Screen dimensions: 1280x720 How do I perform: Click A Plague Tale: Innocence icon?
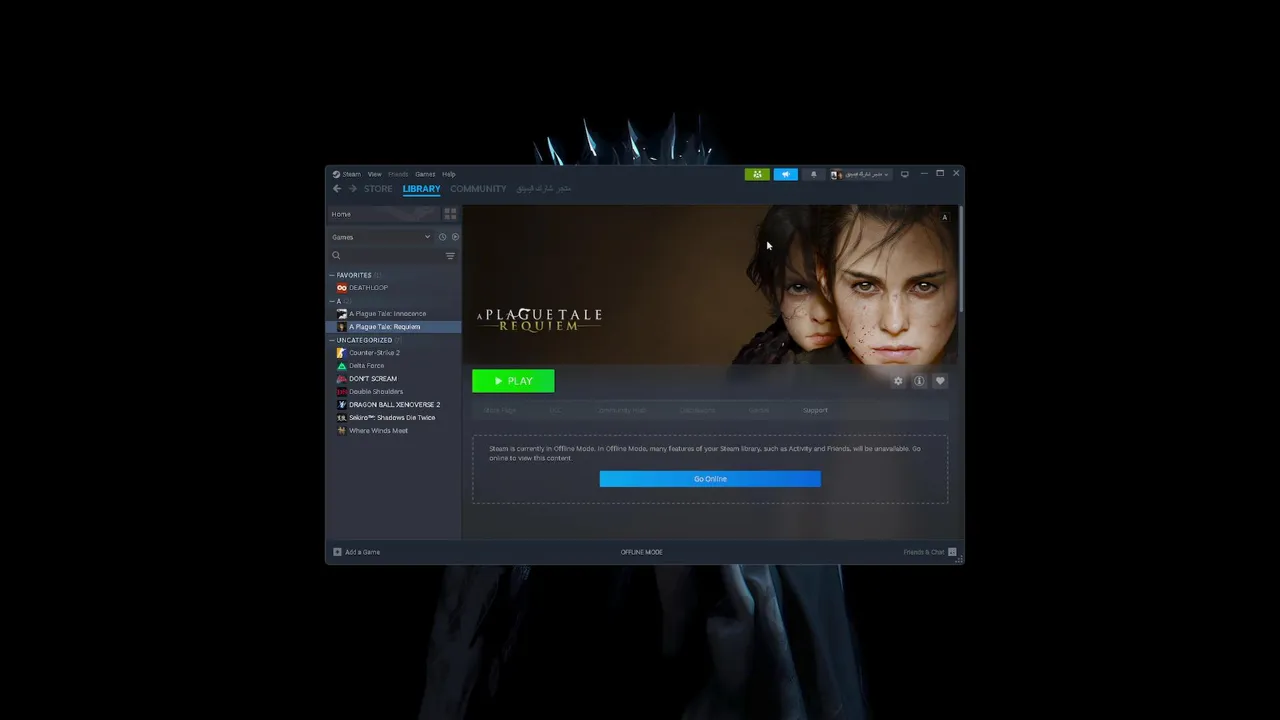pos(342,314)
